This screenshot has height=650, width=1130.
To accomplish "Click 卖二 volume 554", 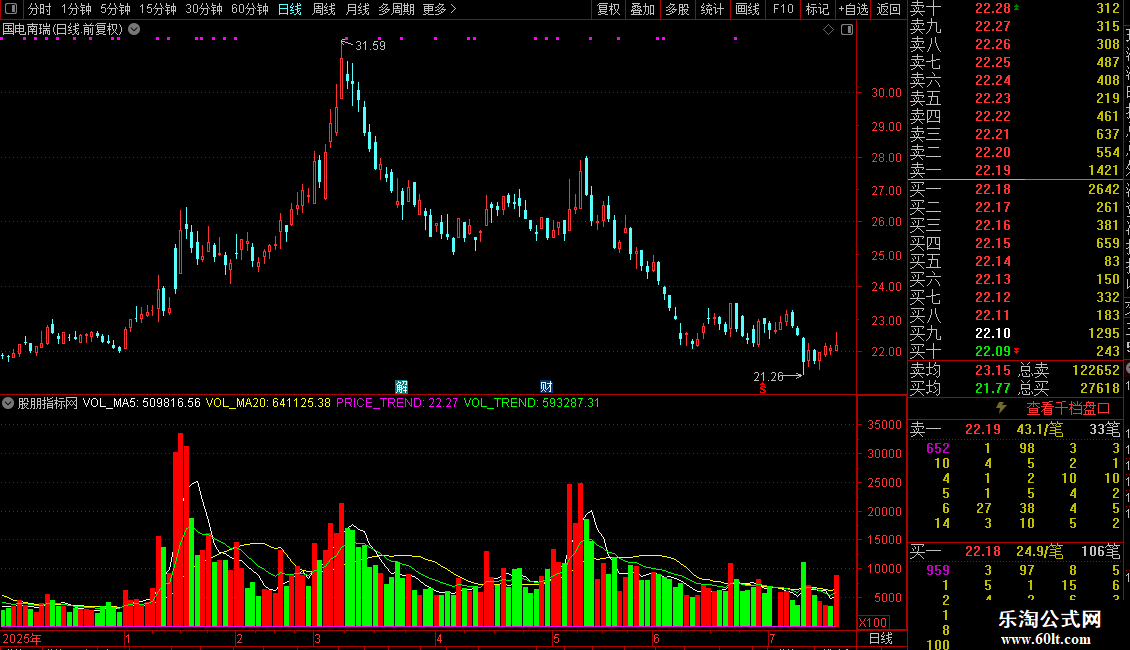I will [x=1108, y=152].
